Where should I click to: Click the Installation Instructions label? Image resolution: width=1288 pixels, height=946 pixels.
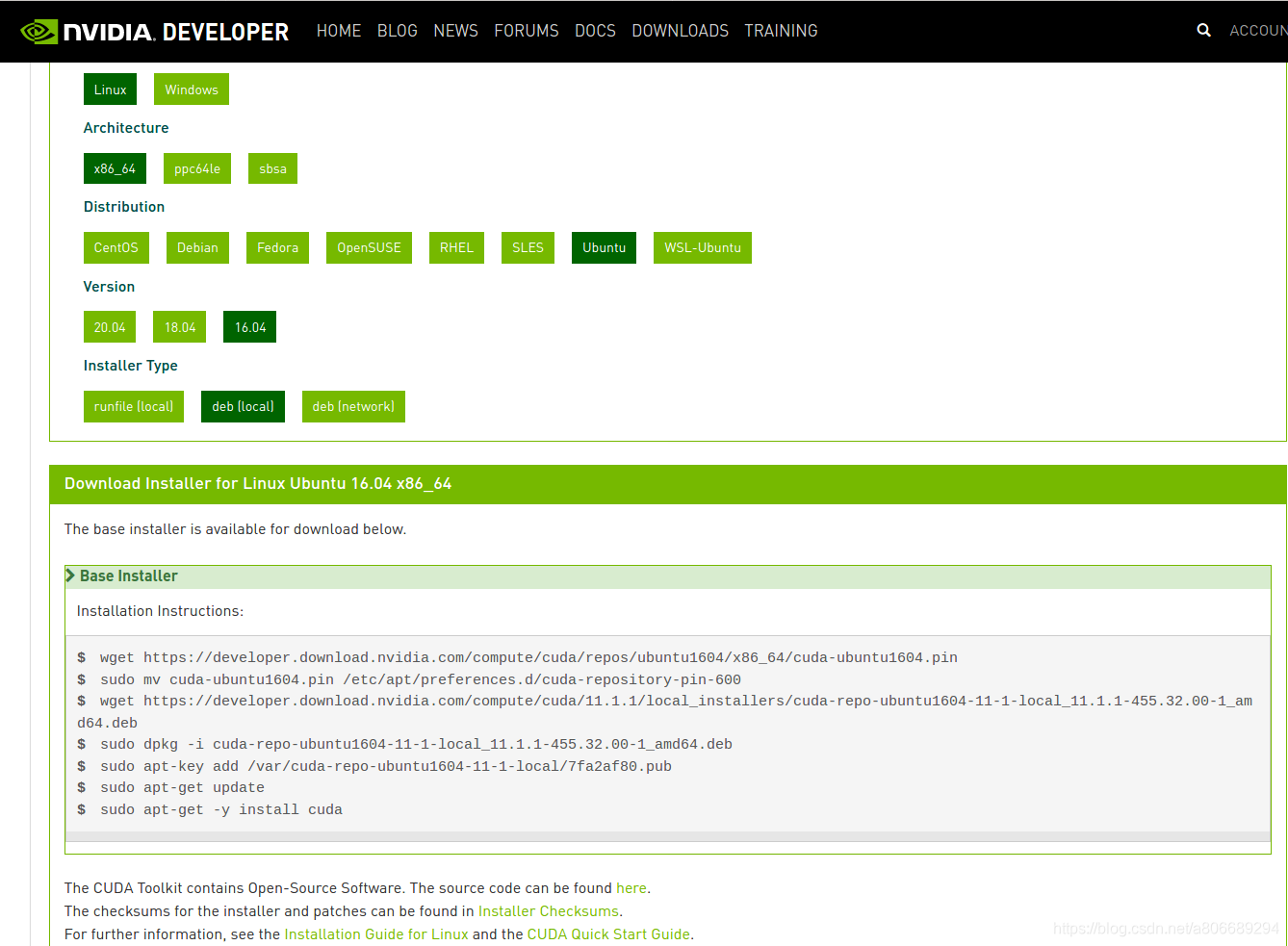(x=160, y=611)
